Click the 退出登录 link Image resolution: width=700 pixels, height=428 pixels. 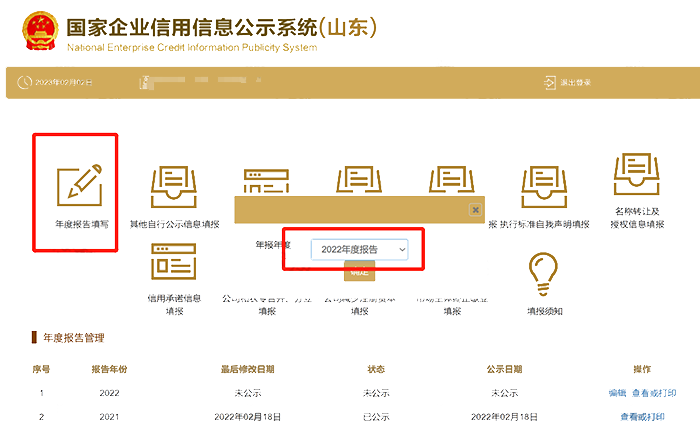(x=575, y=83)
